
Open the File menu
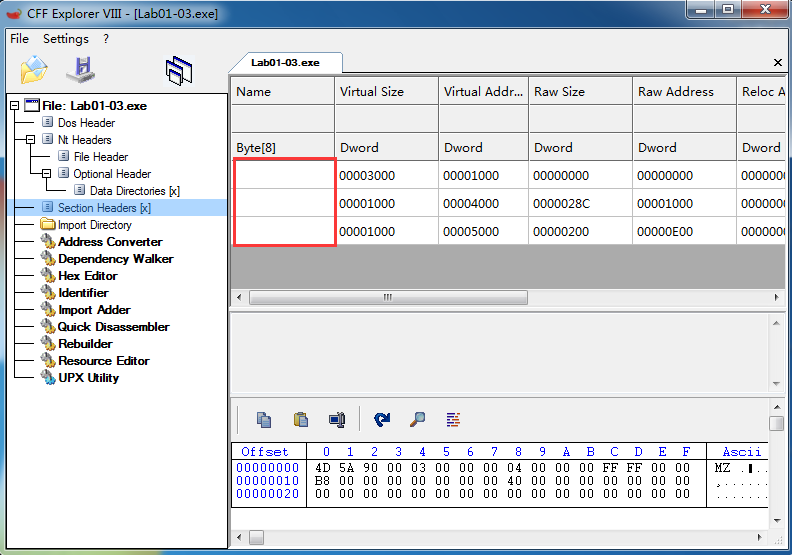(20, 39)
